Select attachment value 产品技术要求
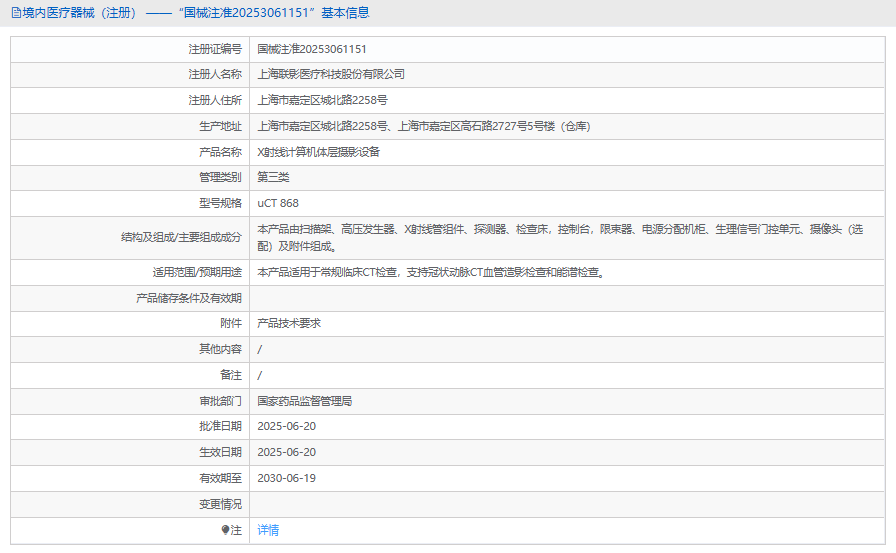 pos(289,323)
